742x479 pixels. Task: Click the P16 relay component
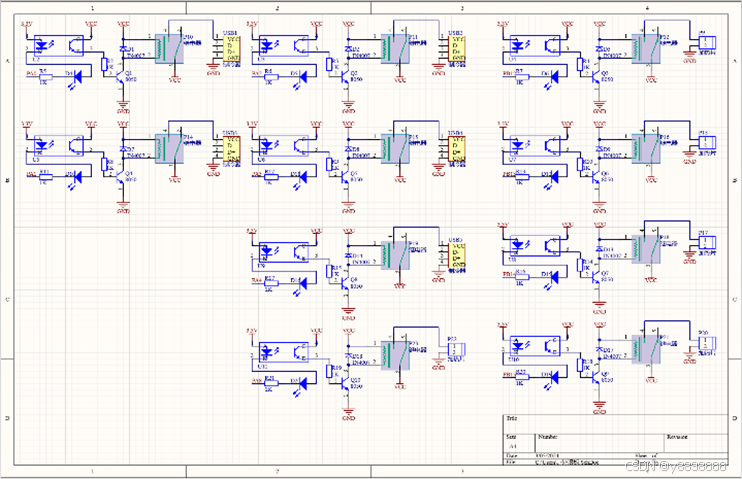[x=646, y=149]
